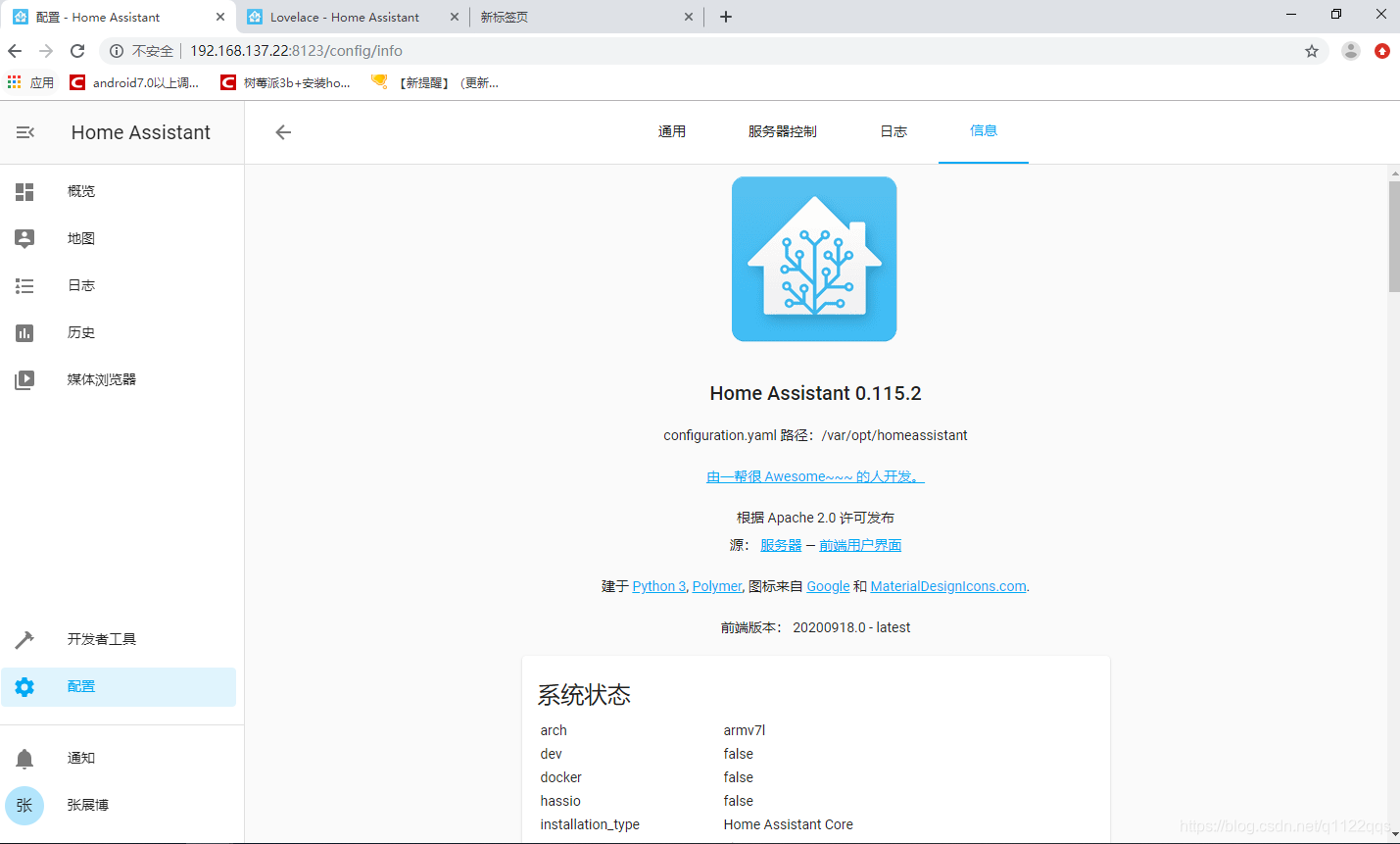Click the red extension icon in the toolbar
Image resolution: width=1400 pixels, height=844 pixels.
click(1382, 51)
